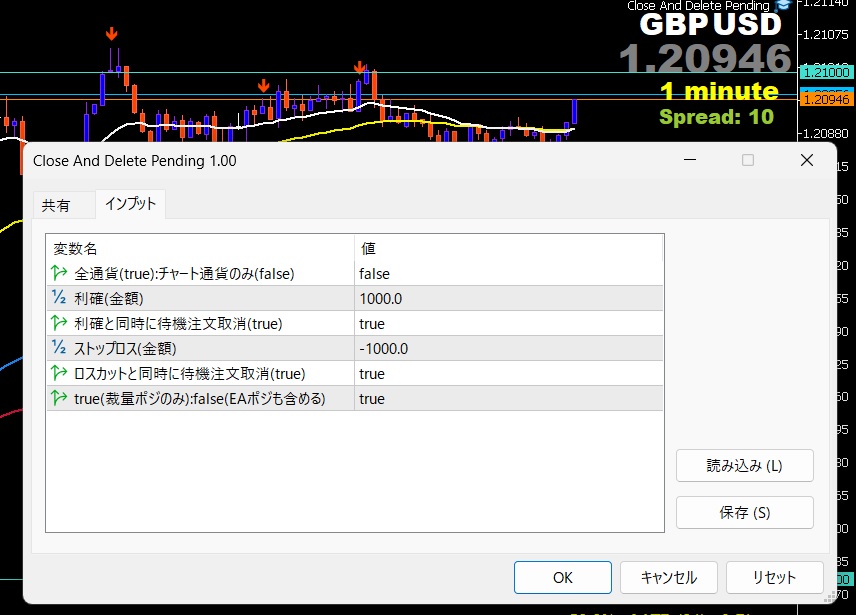Close the Close And Delete Pending dialog
This screenshot has width=856, height=615.
click(x=807, y=160)
